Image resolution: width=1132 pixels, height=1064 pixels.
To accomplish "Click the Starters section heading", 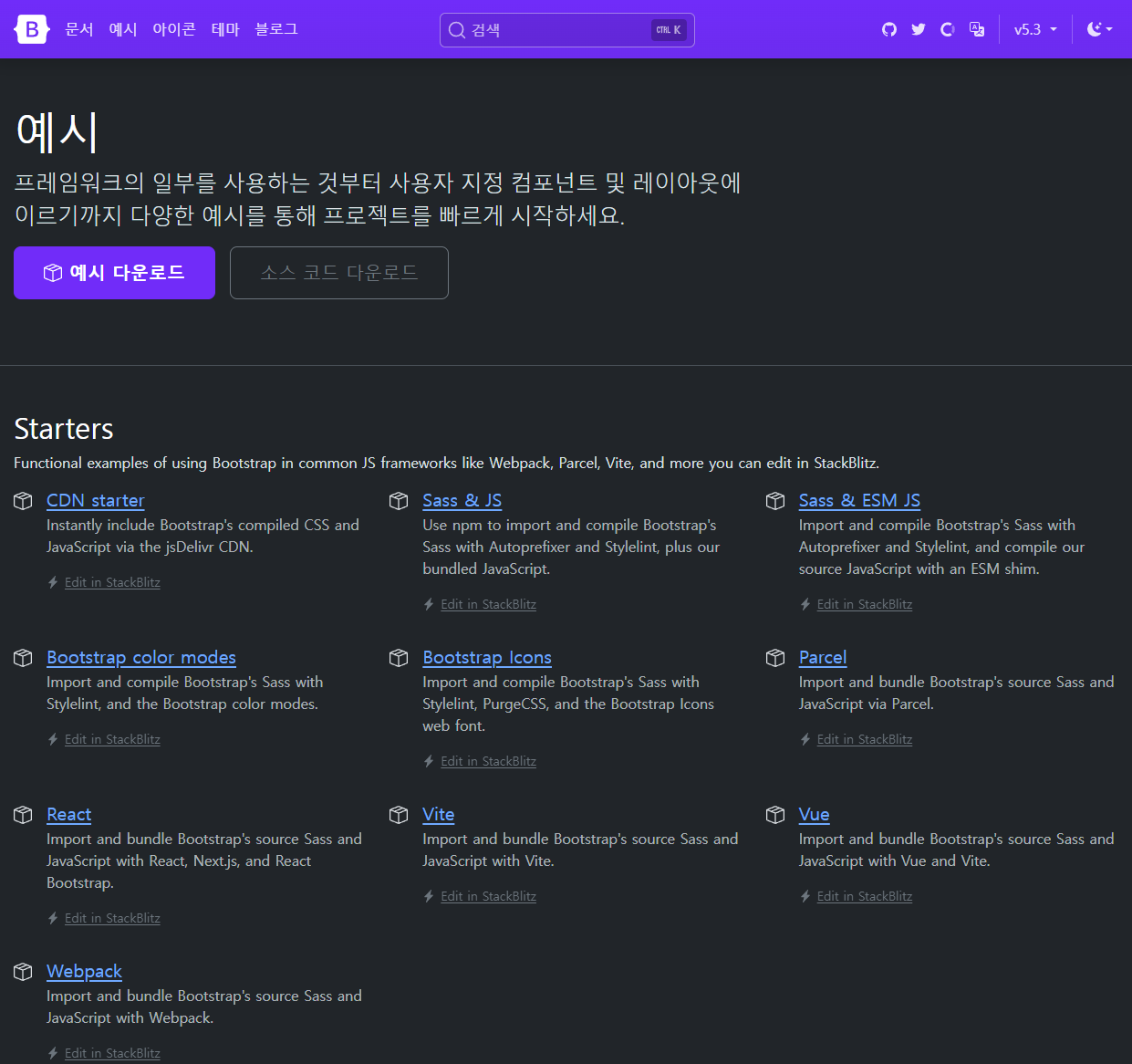I will [x=64, y=429].
